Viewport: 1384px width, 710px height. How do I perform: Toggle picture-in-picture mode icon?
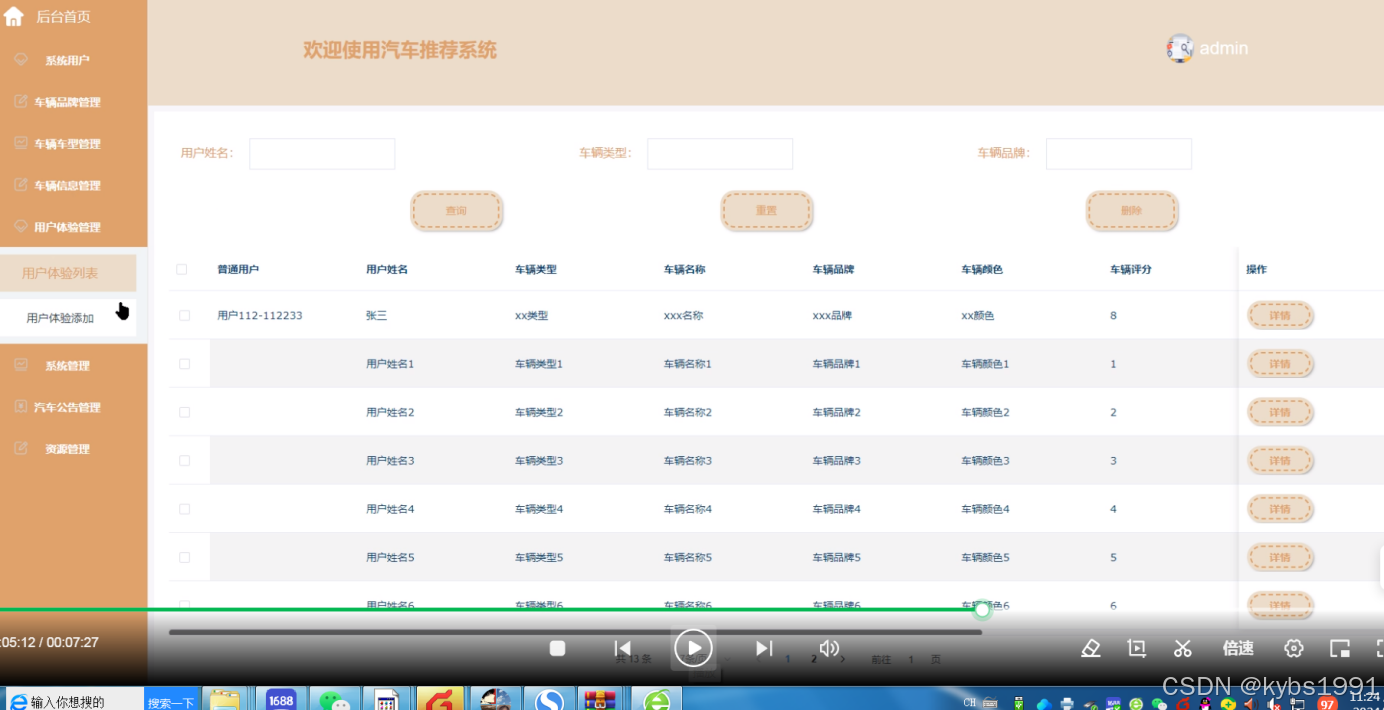coord(1340,648)
